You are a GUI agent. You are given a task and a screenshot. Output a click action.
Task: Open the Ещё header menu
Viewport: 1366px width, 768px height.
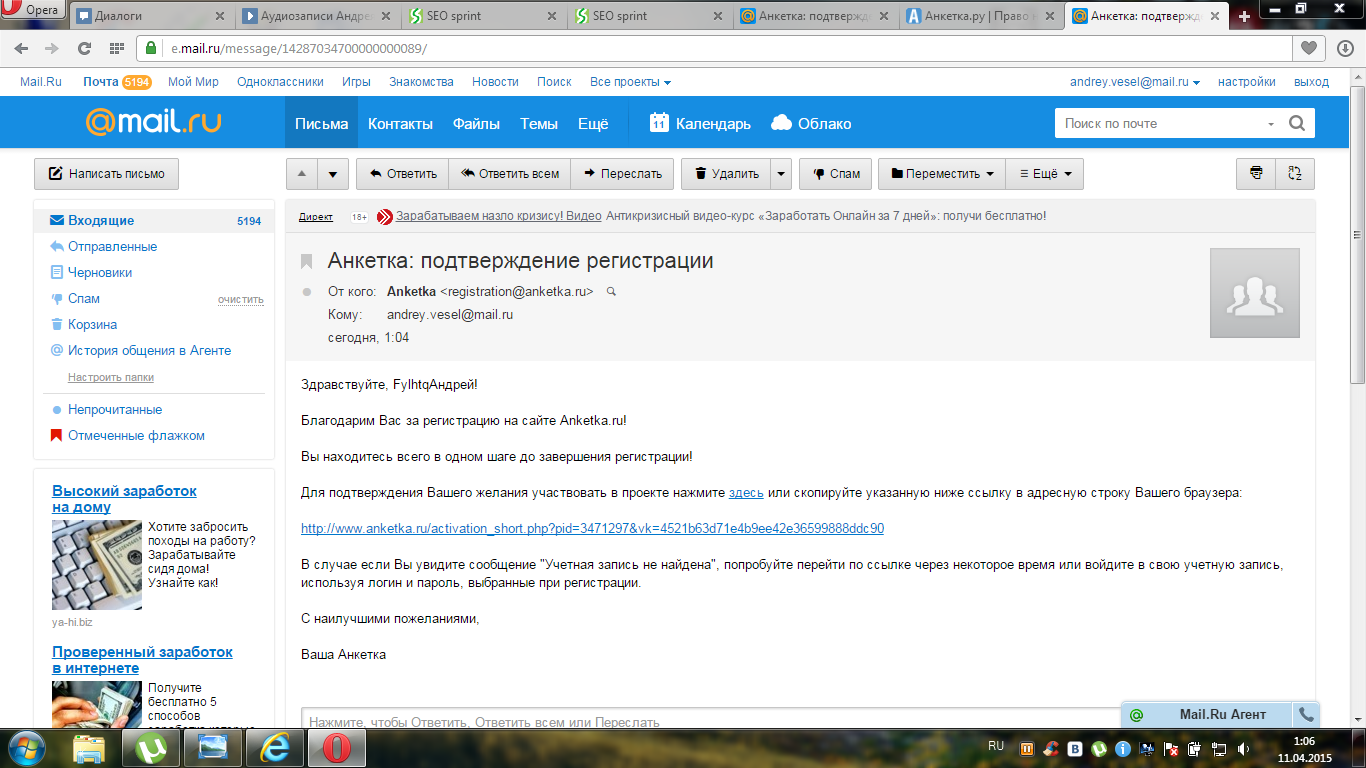tap(593, 124)
